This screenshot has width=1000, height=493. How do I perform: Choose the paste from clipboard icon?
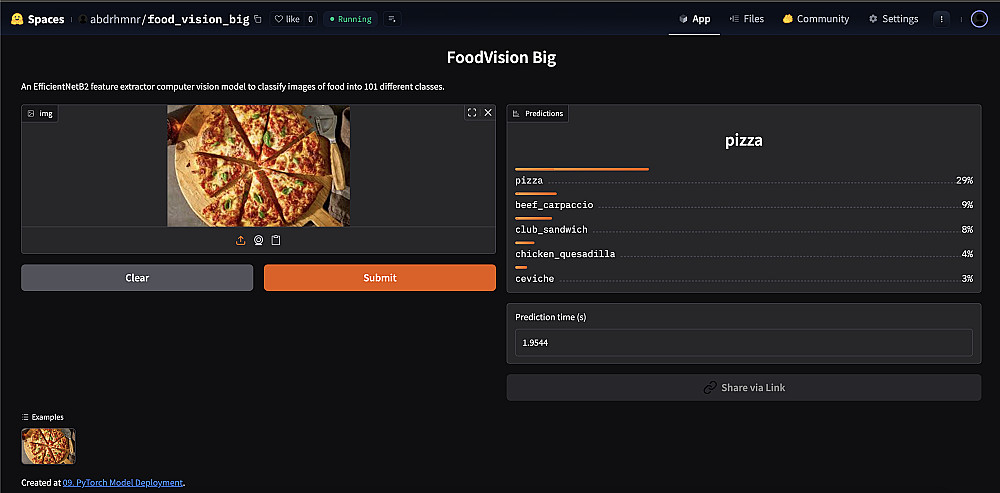[x=276, y=241]
